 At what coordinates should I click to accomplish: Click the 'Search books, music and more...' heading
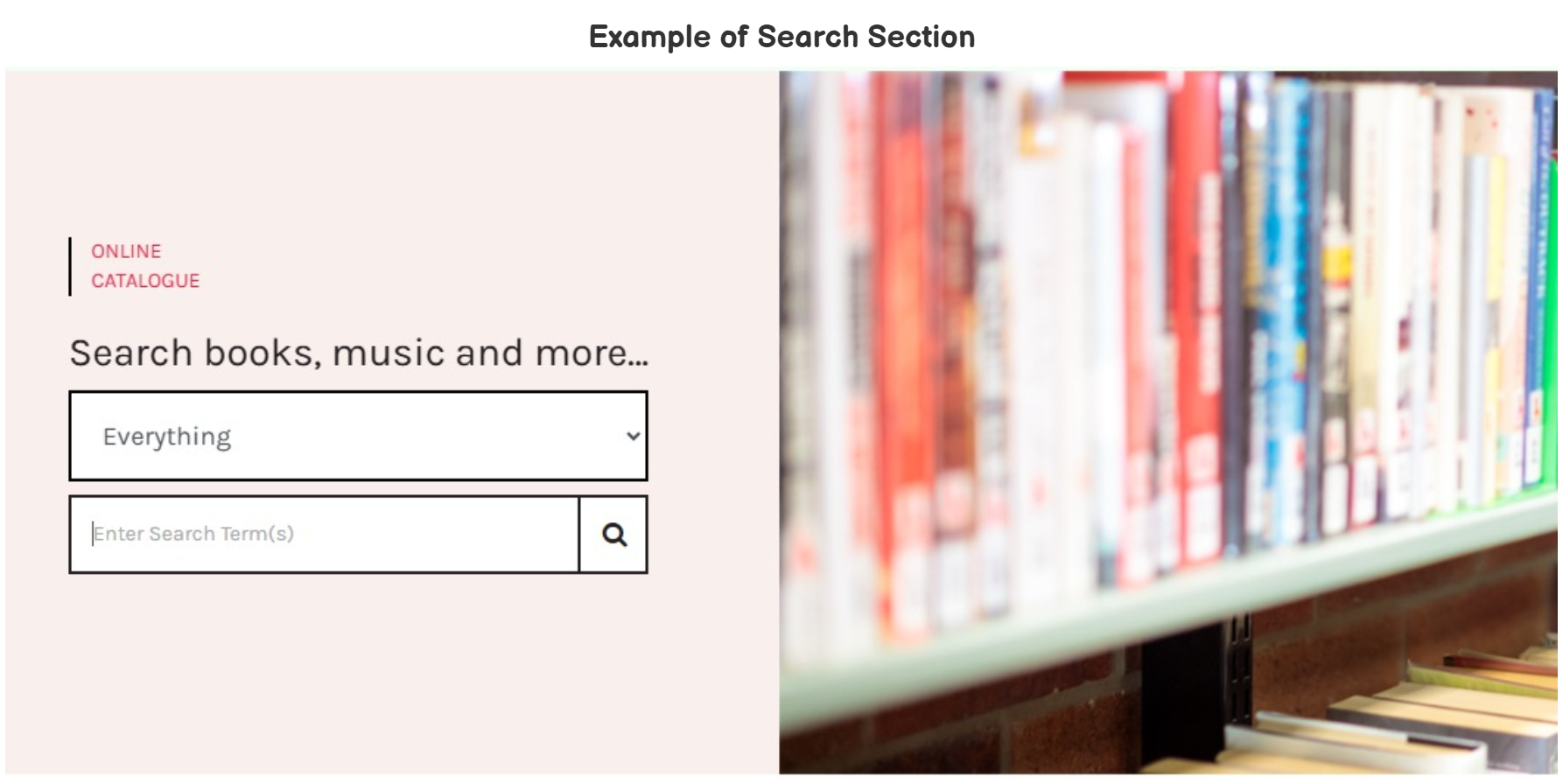tap(359, 353)
